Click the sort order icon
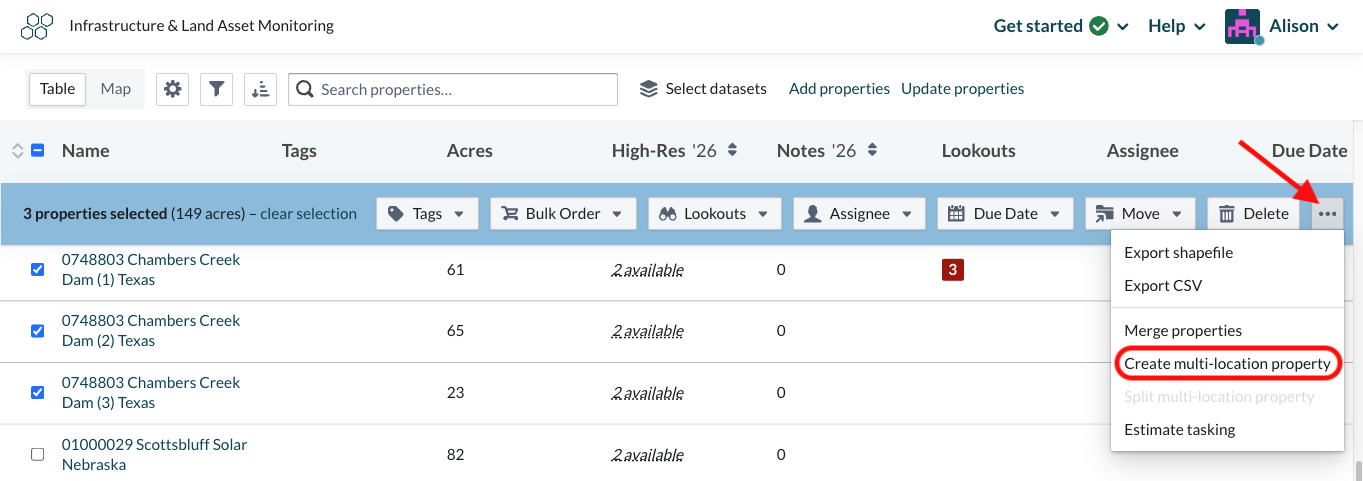This screenshot has width=1363, height=481. coord(261,89)
